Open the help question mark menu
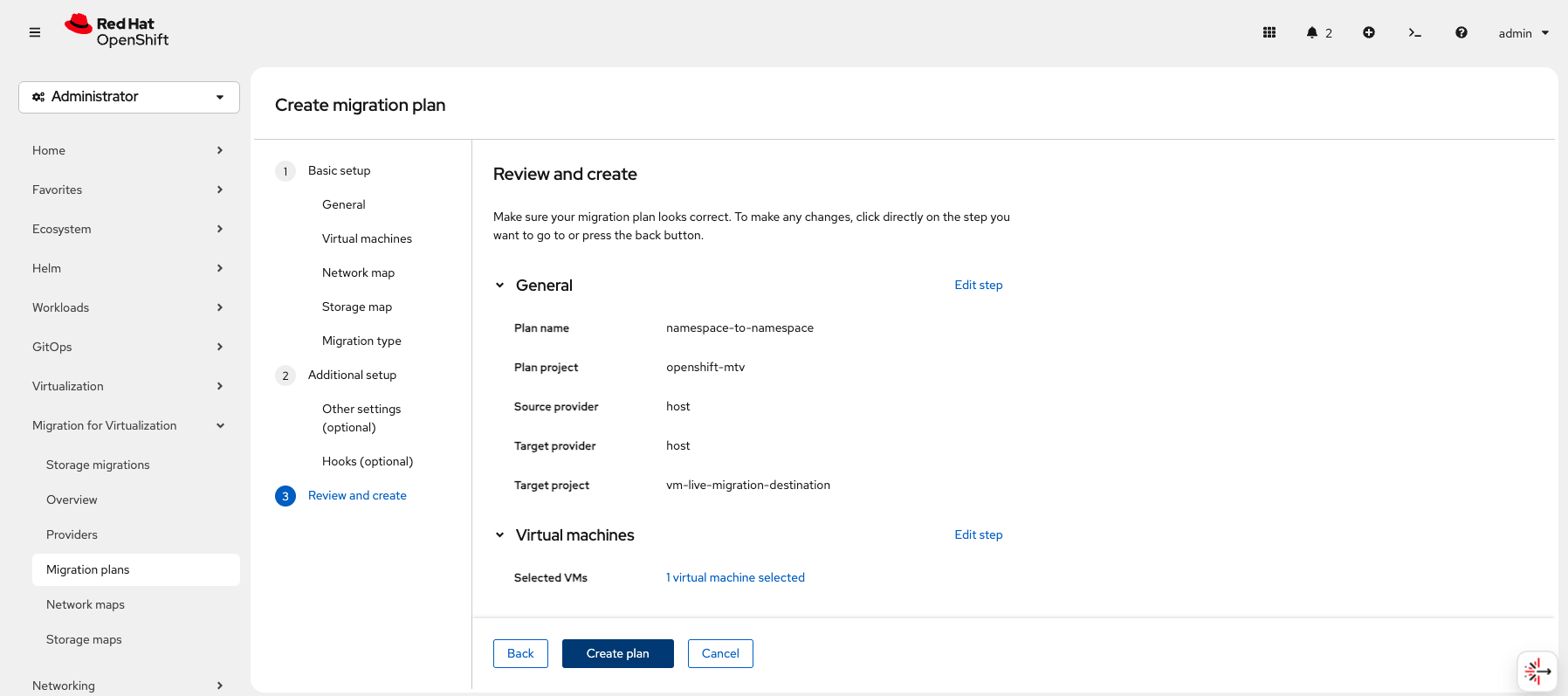The image size is (1568, 696). point(1461,32)
